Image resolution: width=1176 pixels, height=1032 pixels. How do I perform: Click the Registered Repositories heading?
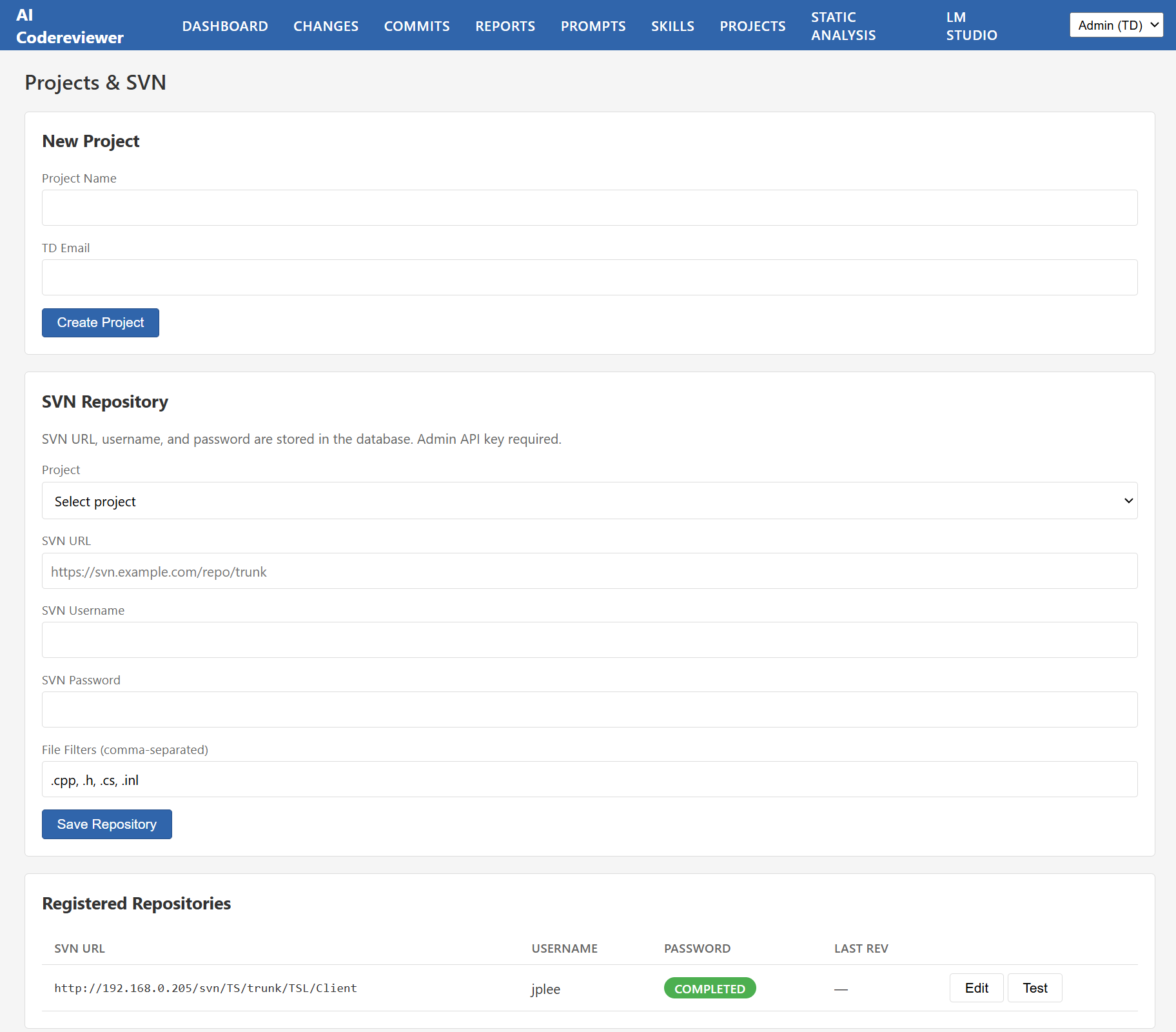click(136, 904)
